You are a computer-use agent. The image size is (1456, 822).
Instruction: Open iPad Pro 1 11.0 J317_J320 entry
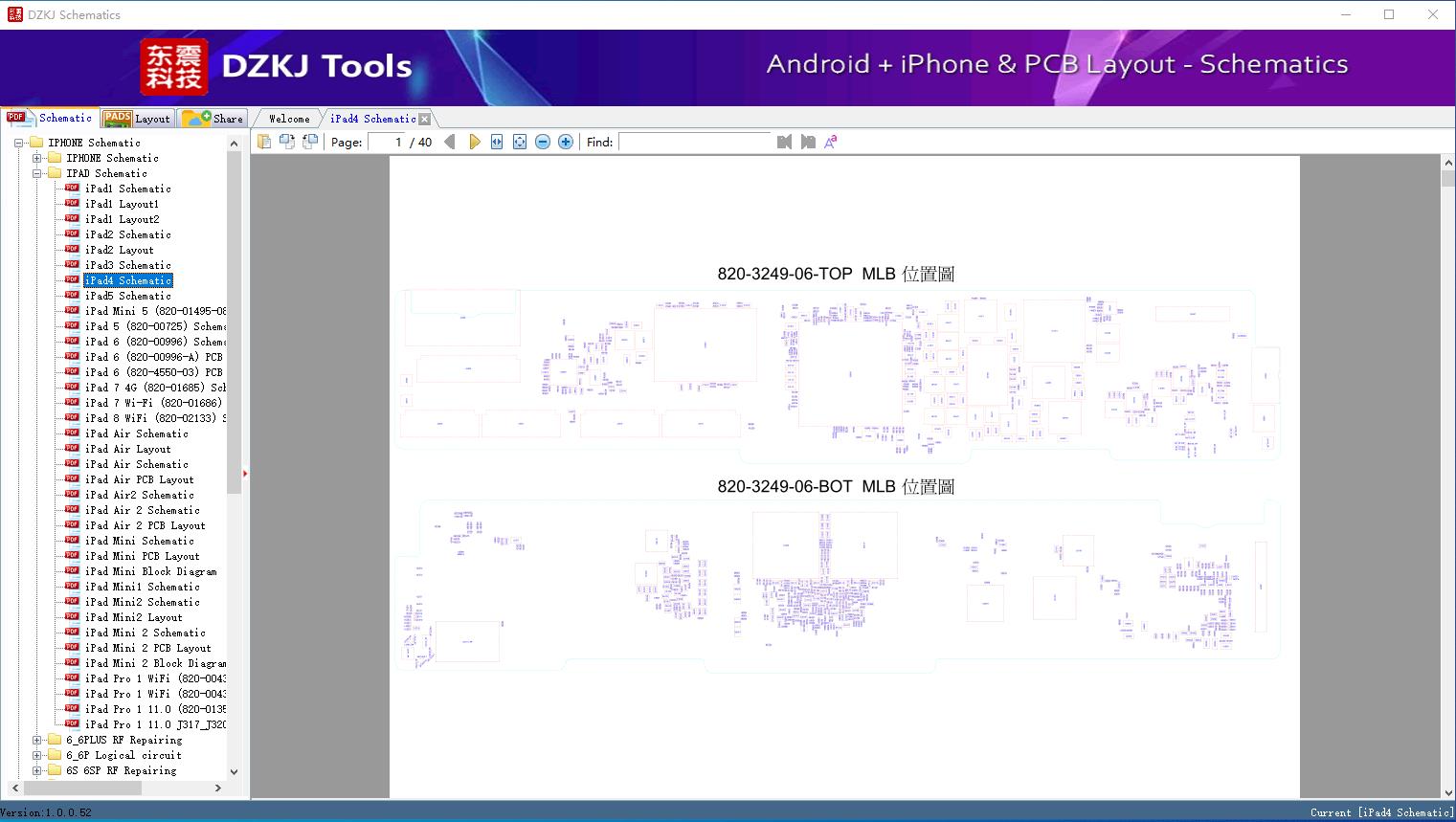coord(155,724)
